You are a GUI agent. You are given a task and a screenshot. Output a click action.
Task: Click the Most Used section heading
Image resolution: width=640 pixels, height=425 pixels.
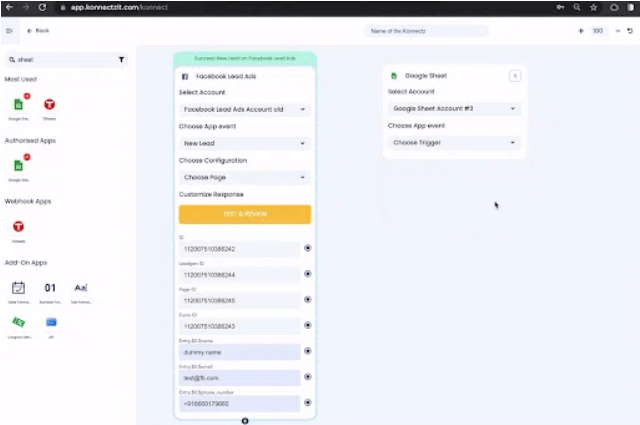(20, 79)
